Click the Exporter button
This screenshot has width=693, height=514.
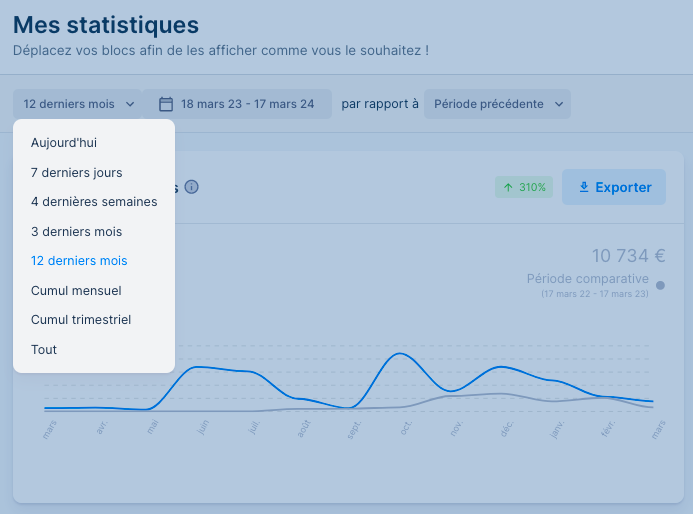tap(614, 187)
